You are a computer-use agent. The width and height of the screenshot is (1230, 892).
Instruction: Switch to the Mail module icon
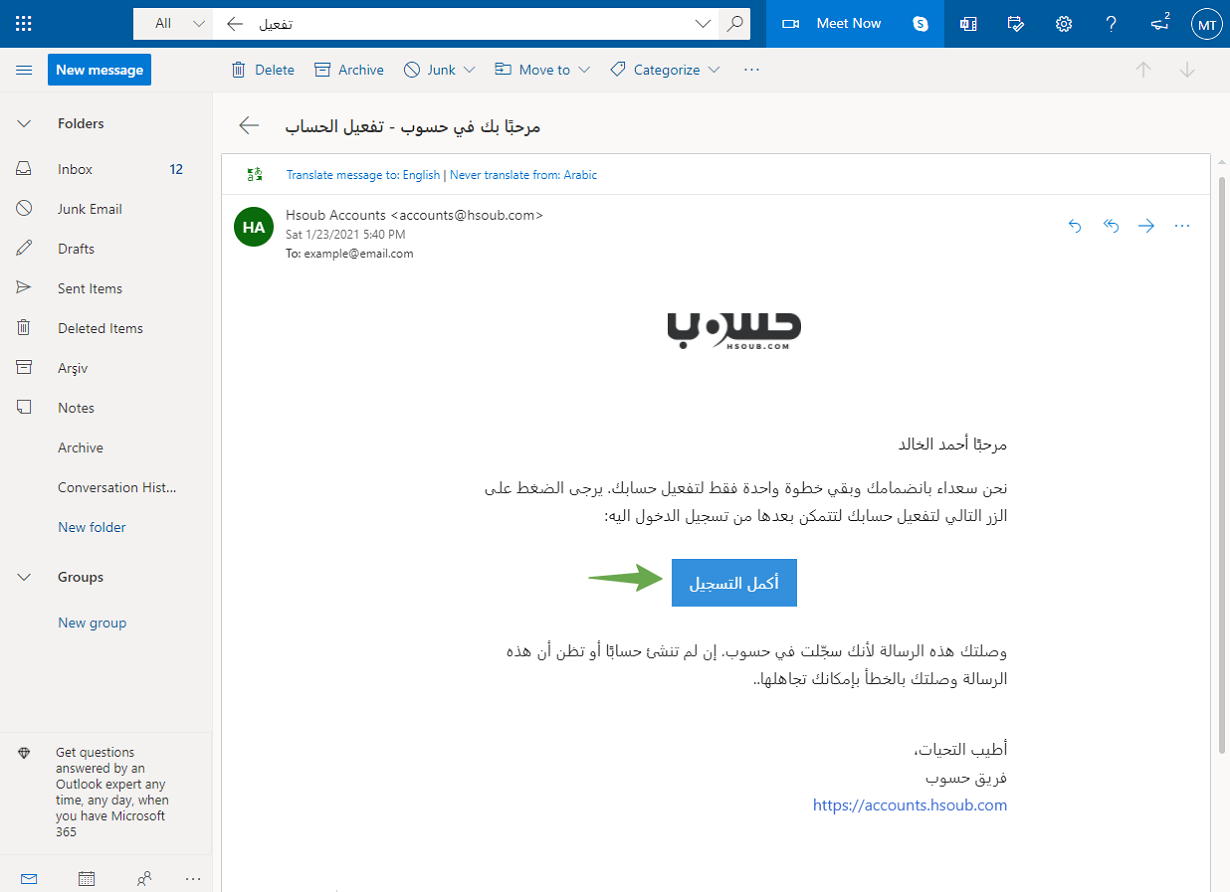(x=29, y=878)
